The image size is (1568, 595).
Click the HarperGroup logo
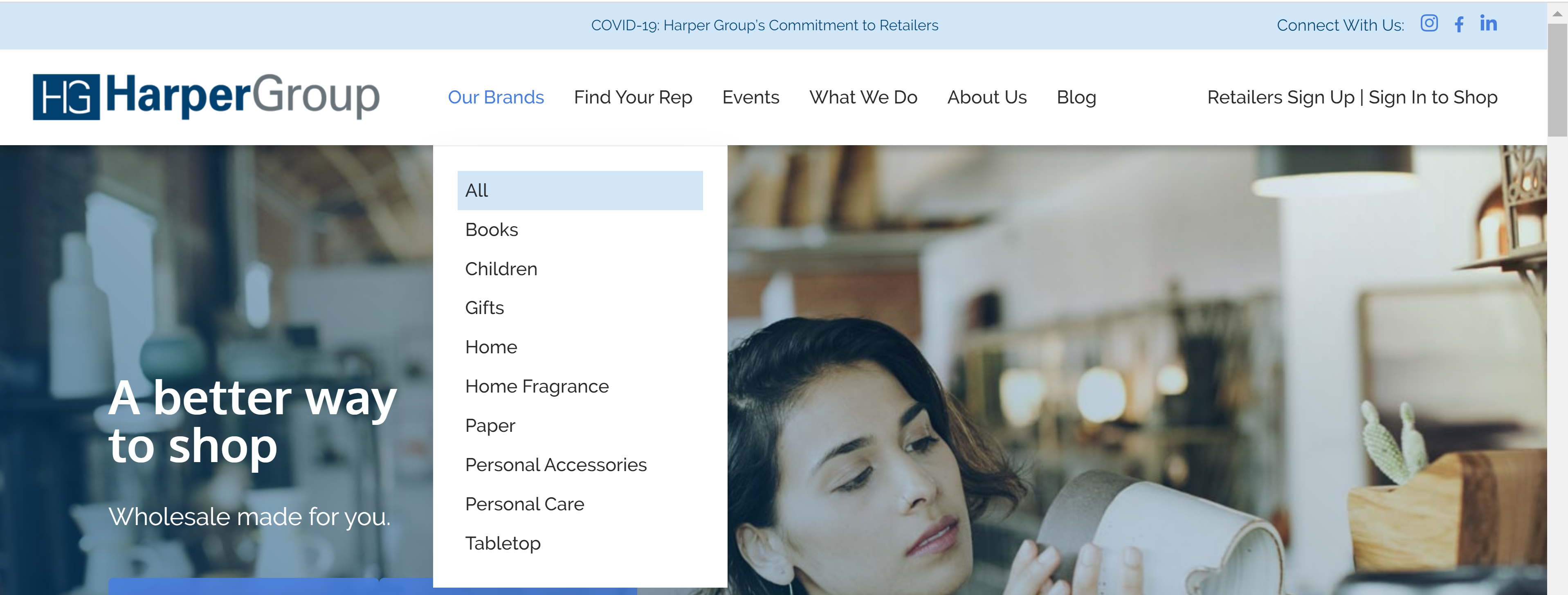point(207,96)
